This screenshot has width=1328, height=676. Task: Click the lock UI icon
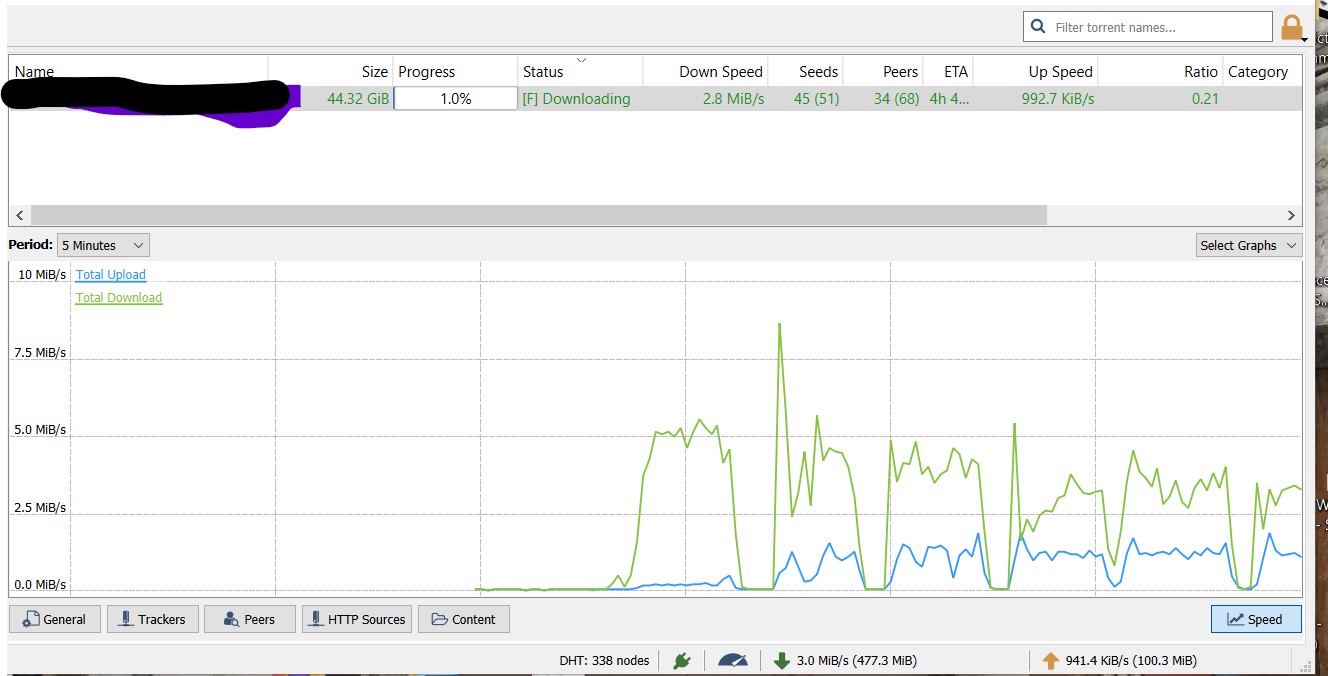[1292, 28]
